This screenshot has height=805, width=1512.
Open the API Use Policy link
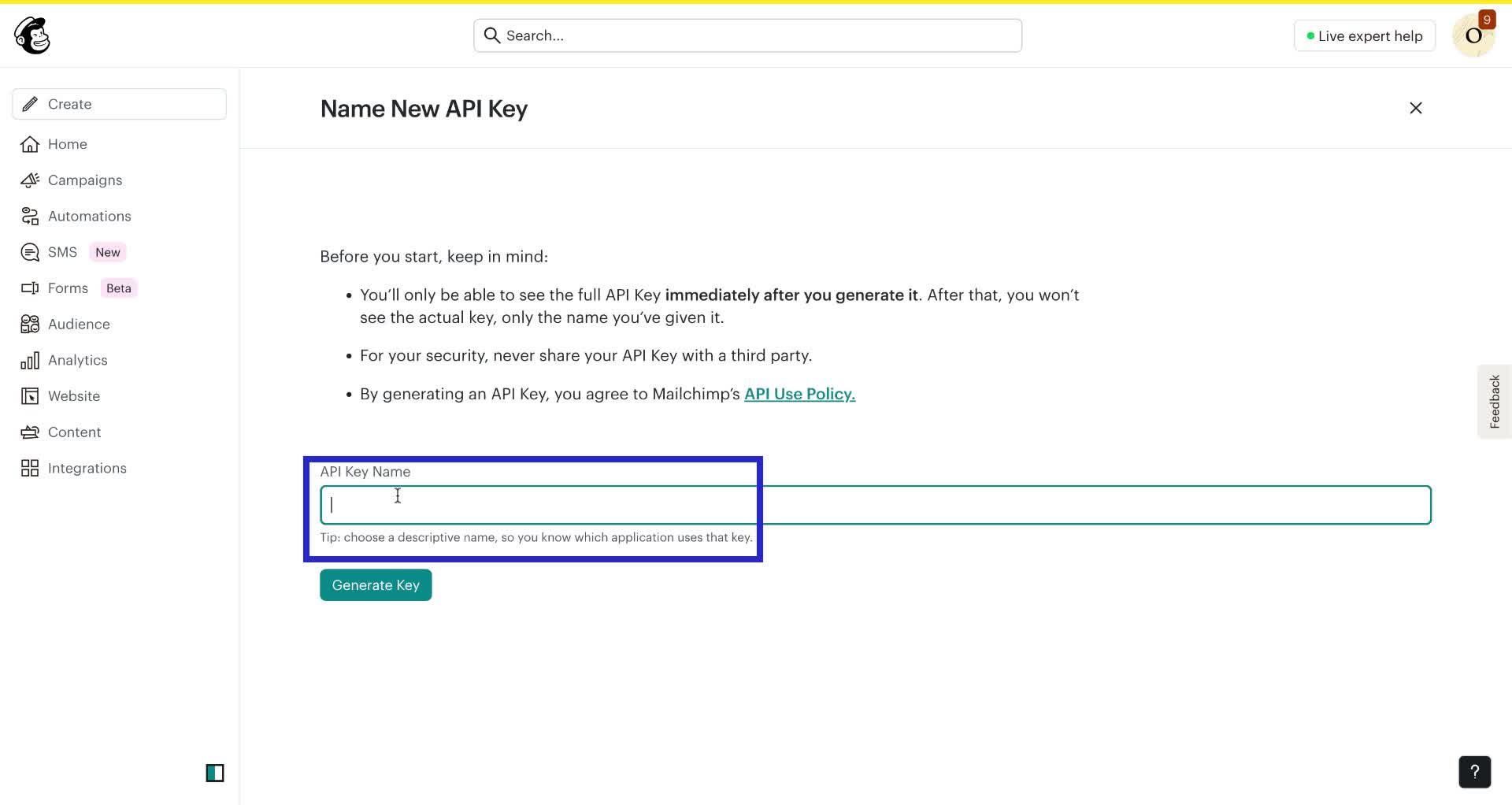799,394
